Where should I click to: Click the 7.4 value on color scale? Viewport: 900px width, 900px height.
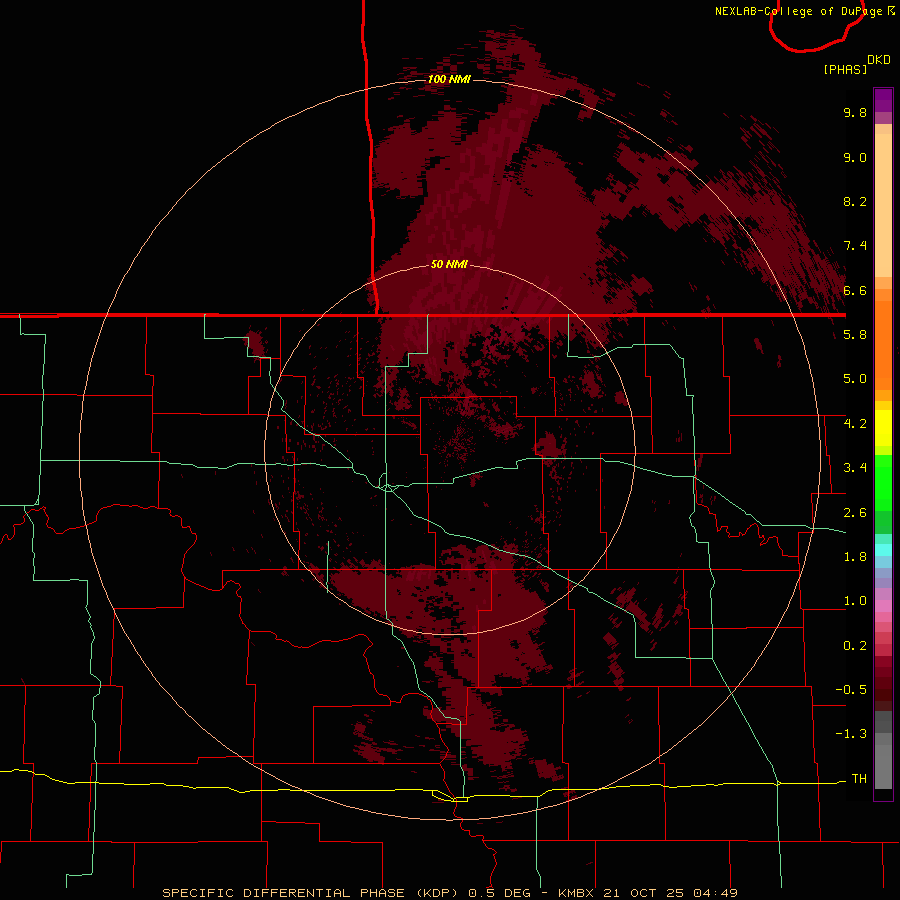tap(855, 246)
